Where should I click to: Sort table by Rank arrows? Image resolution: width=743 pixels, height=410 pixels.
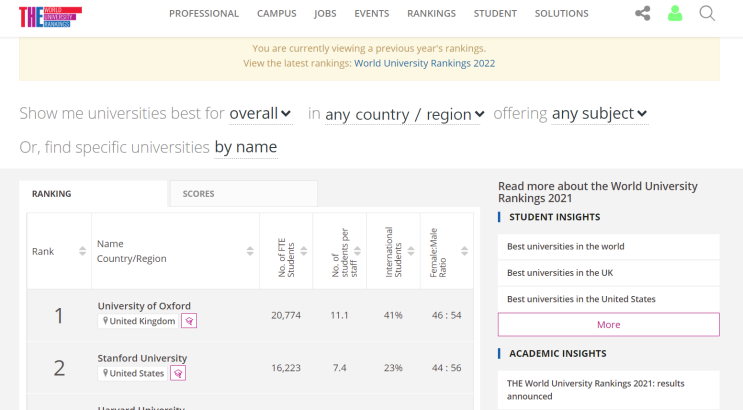82,251
